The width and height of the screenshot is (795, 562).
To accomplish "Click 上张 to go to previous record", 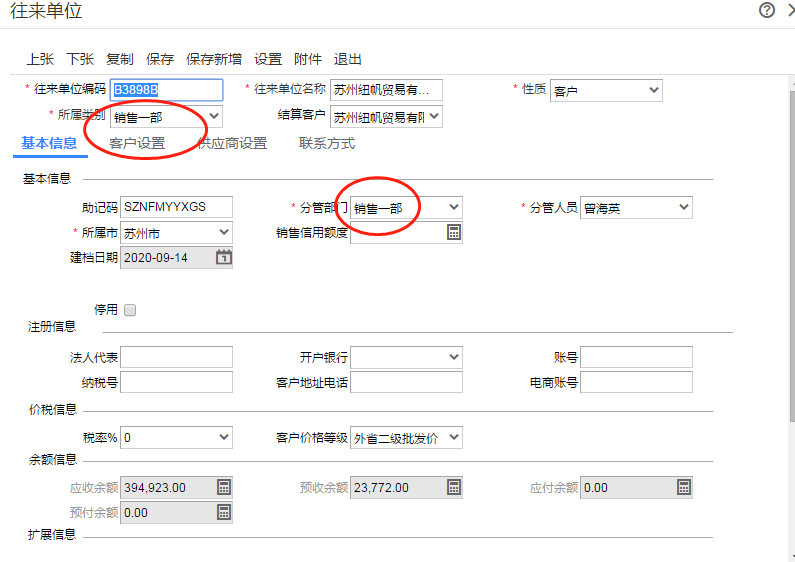I will 40,59.
